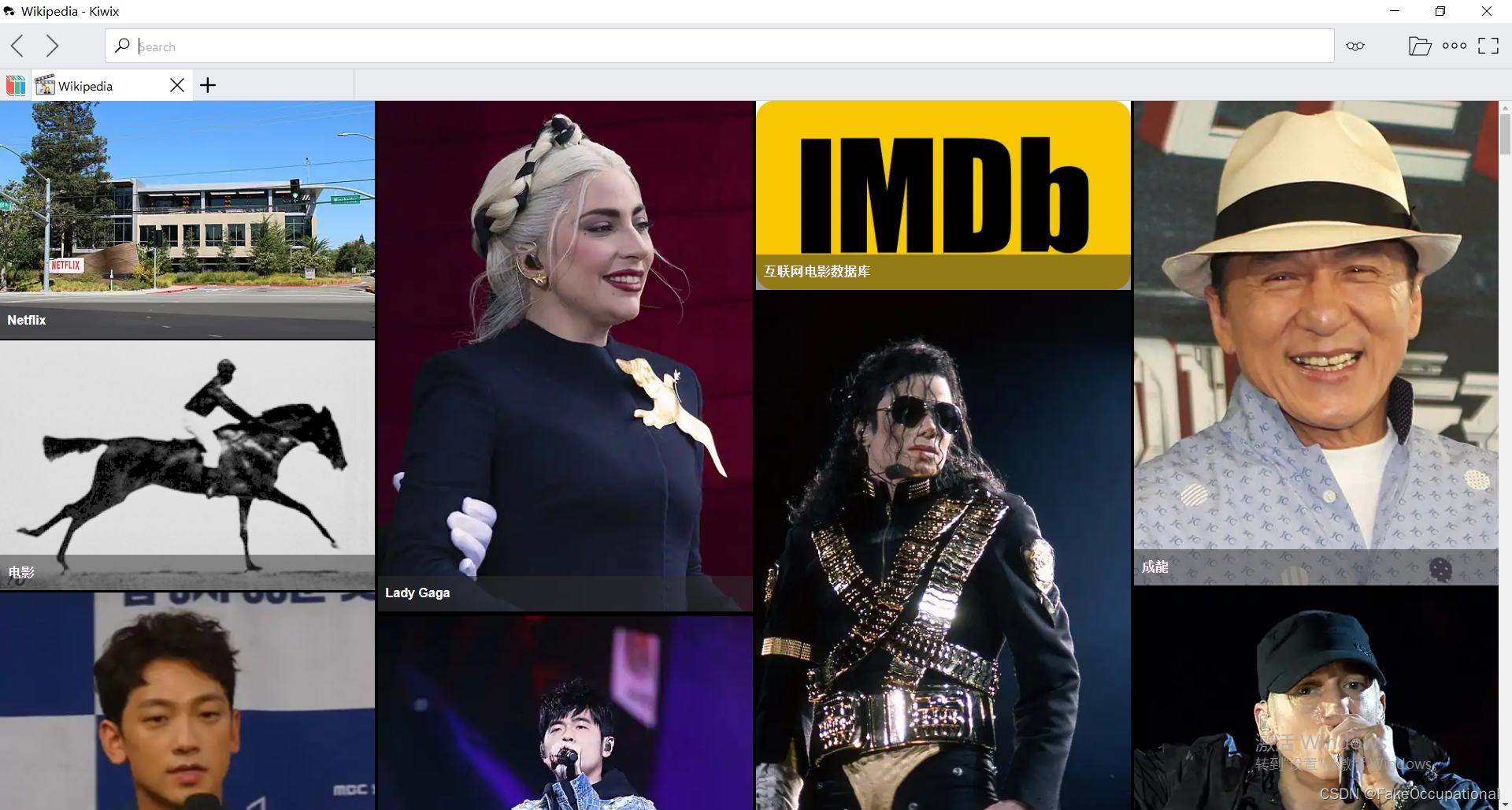
Task: Open the singer in blue jacket card
Action: [x=565, y=713]
